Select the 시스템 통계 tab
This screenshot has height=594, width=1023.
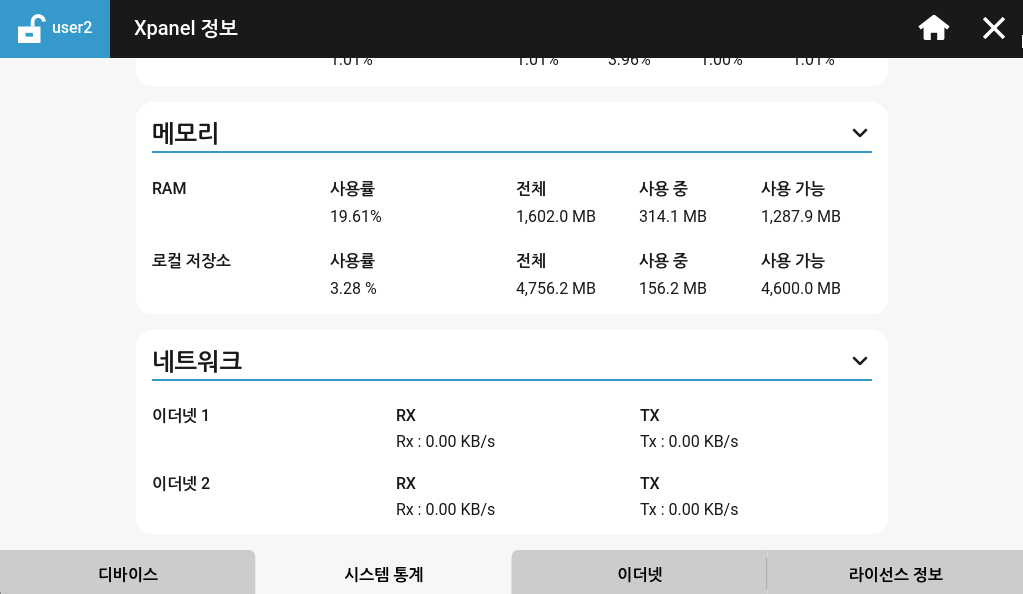384,574
